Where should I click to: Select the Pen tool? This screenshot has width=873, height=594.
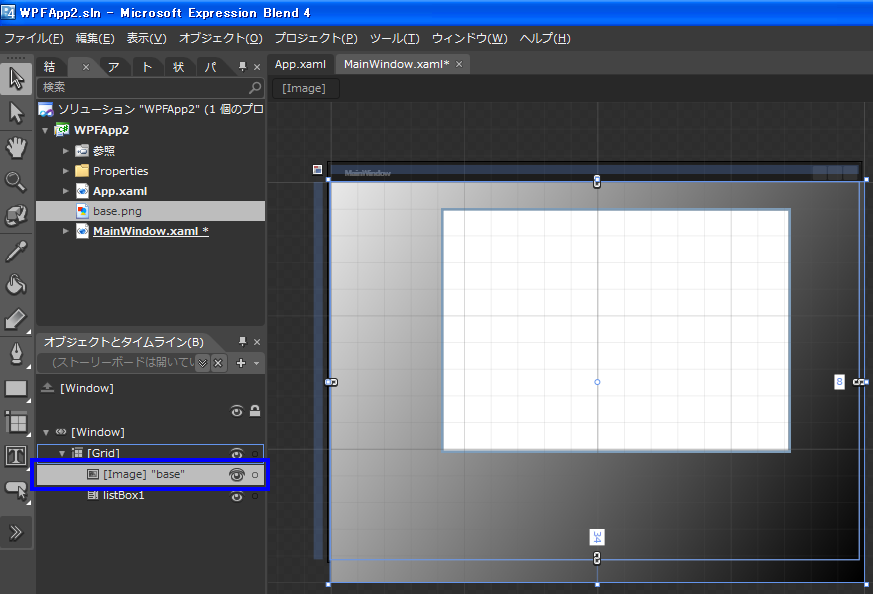pyautogui.click(x=16, y=354)
